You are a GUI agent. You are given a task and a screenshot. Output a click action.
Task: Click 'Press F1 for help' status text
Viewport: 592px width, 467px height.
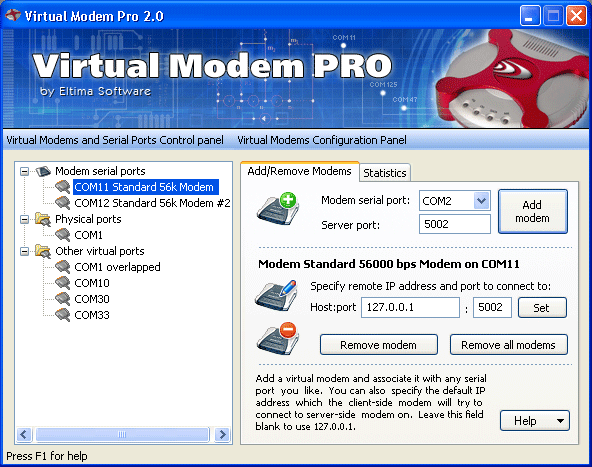[x=47, y=456]
